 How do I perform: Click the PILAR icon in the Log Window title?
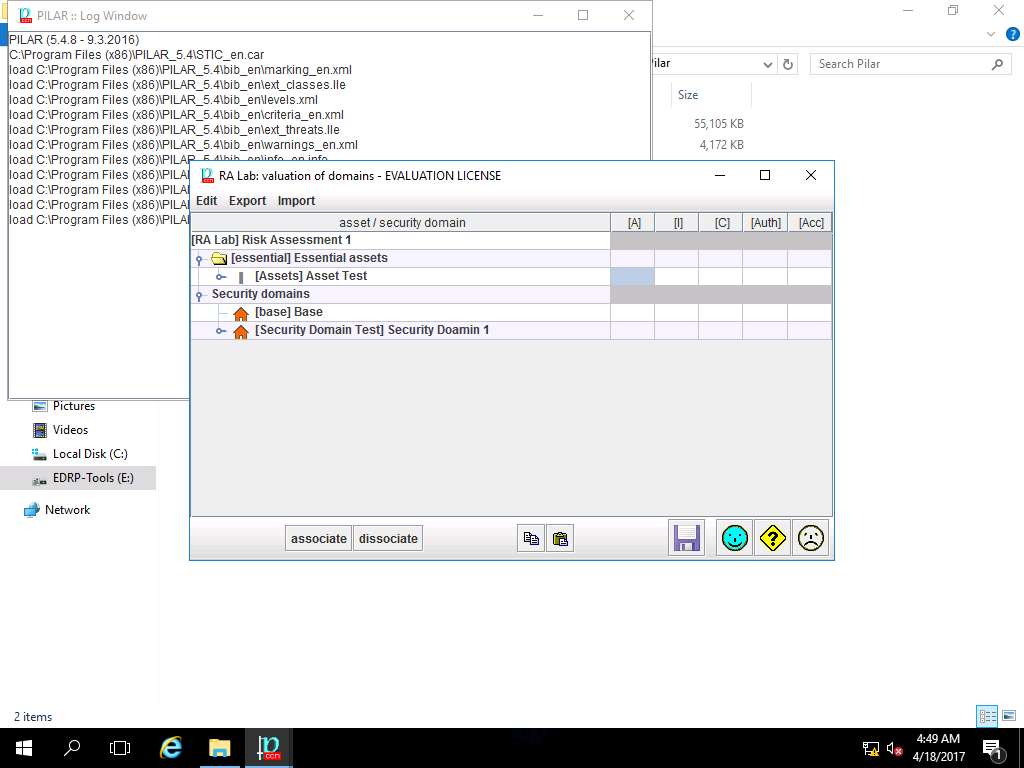point(25,15)
